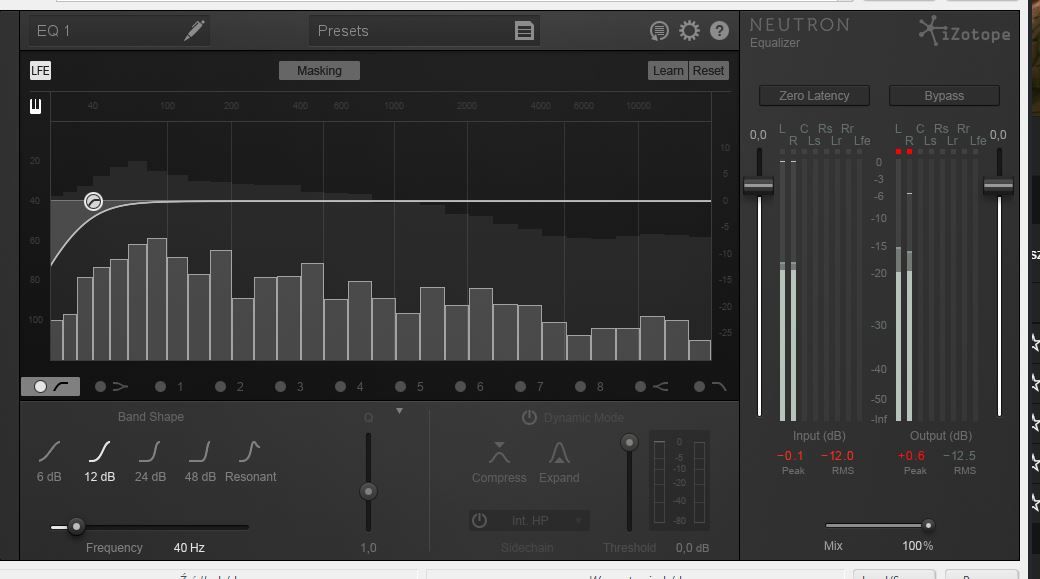Select band 8 tab
The width and height of the screenshot is (1040, 579).
[590, 387]
